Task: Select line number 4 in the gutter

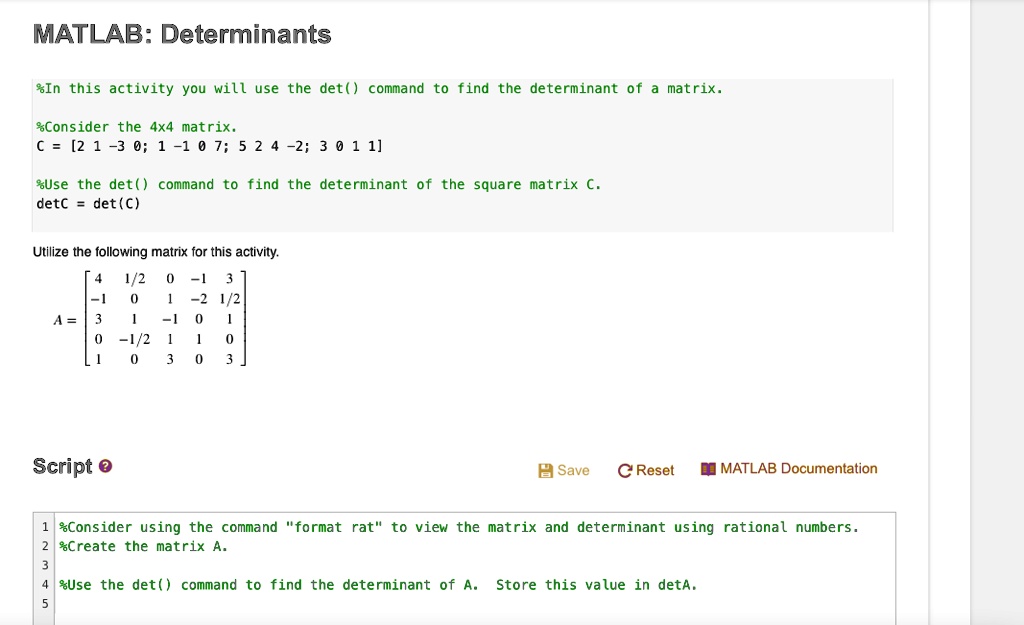Action: coord(45,585)
